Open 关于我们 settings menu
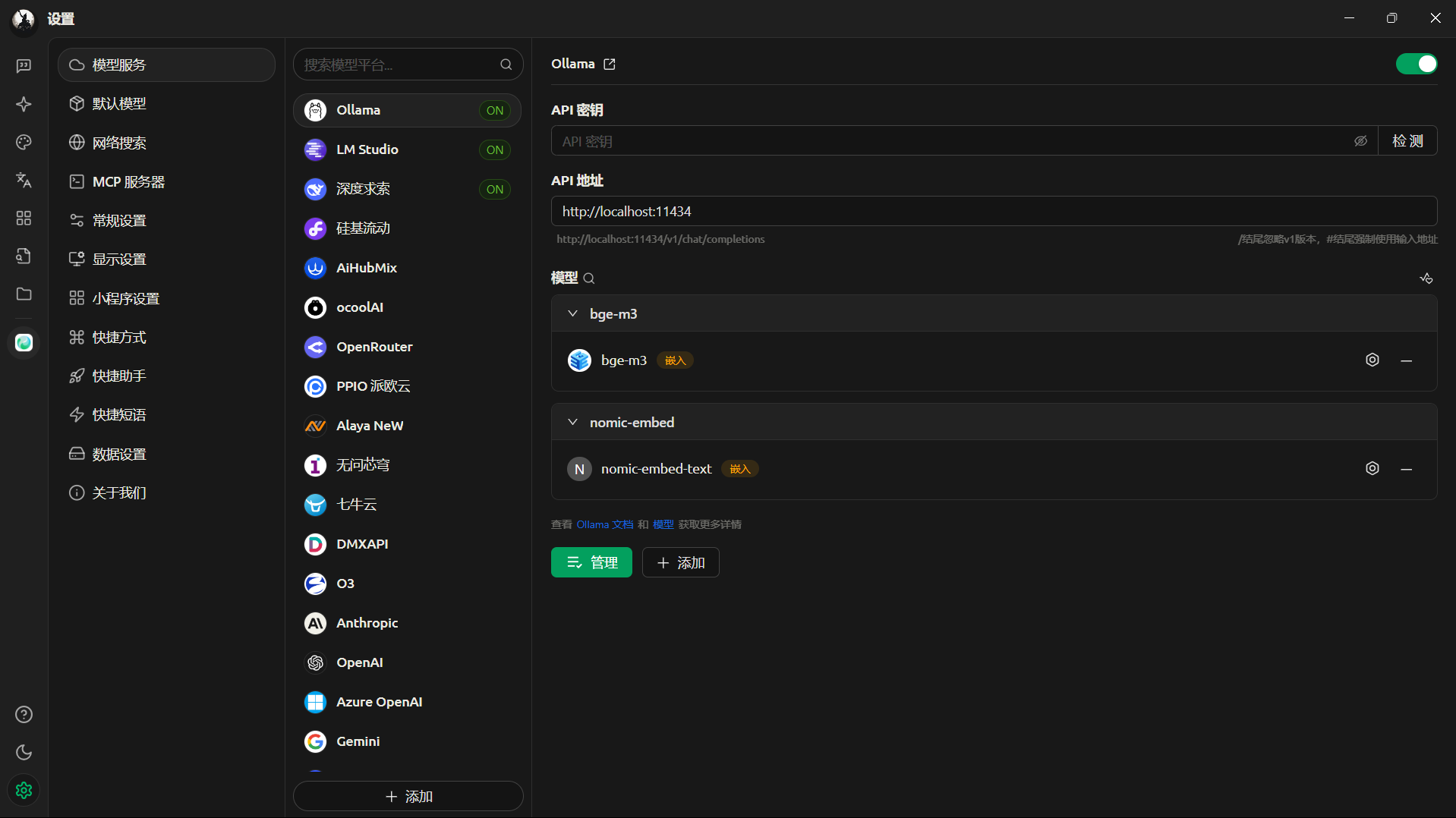 click(x=166, y=493)
